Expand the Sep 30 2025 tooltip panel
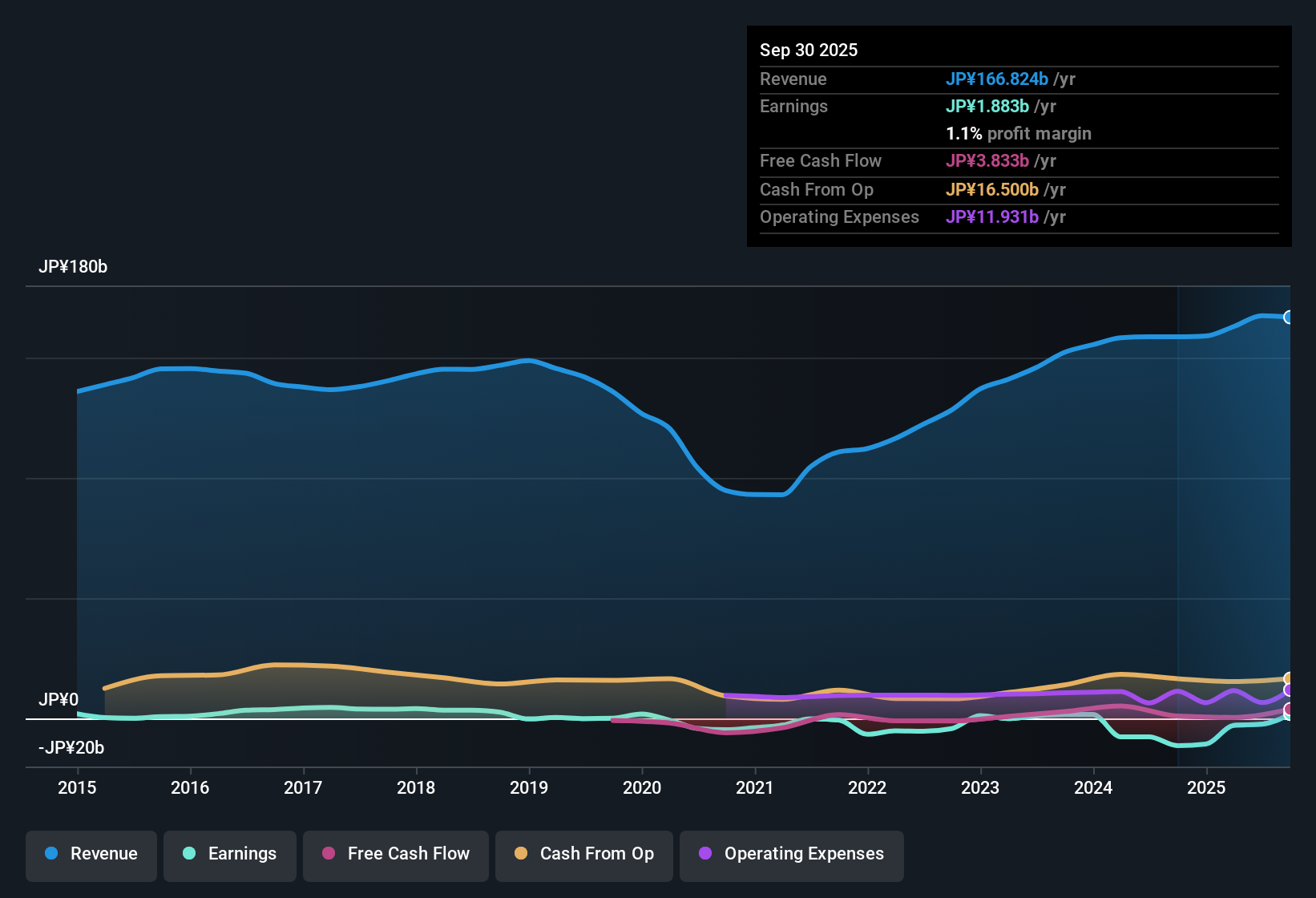Screen dimensions: 1316x898 [1019, 136]
